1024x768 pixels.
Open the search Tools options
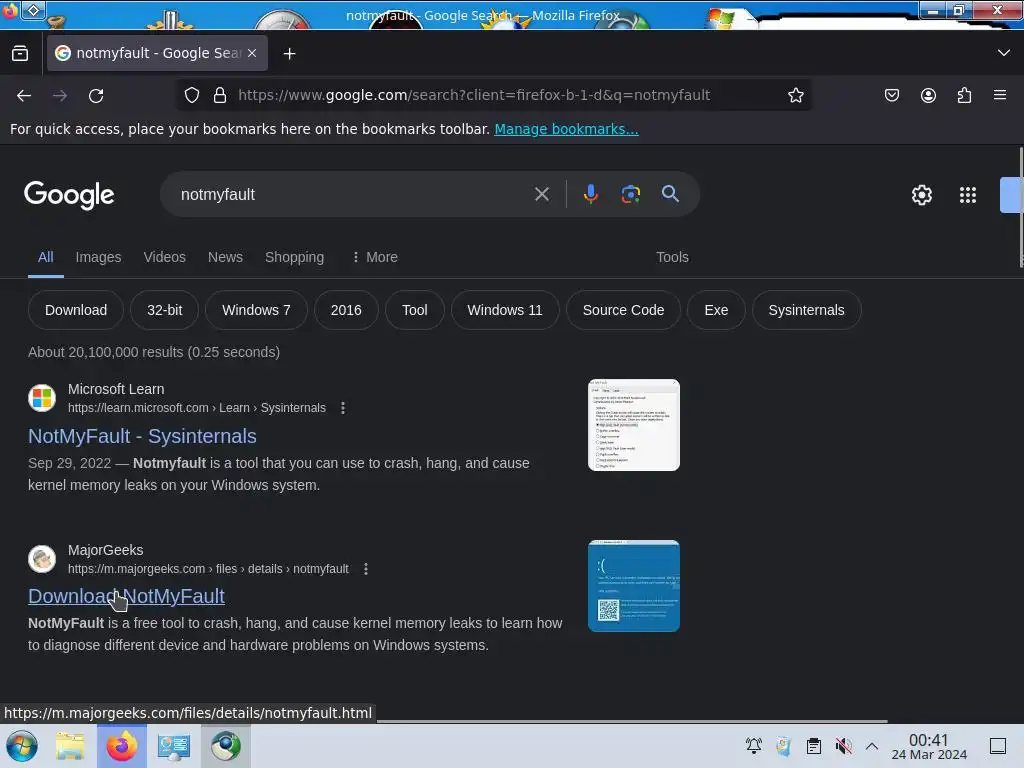click(x=673, y=257)
